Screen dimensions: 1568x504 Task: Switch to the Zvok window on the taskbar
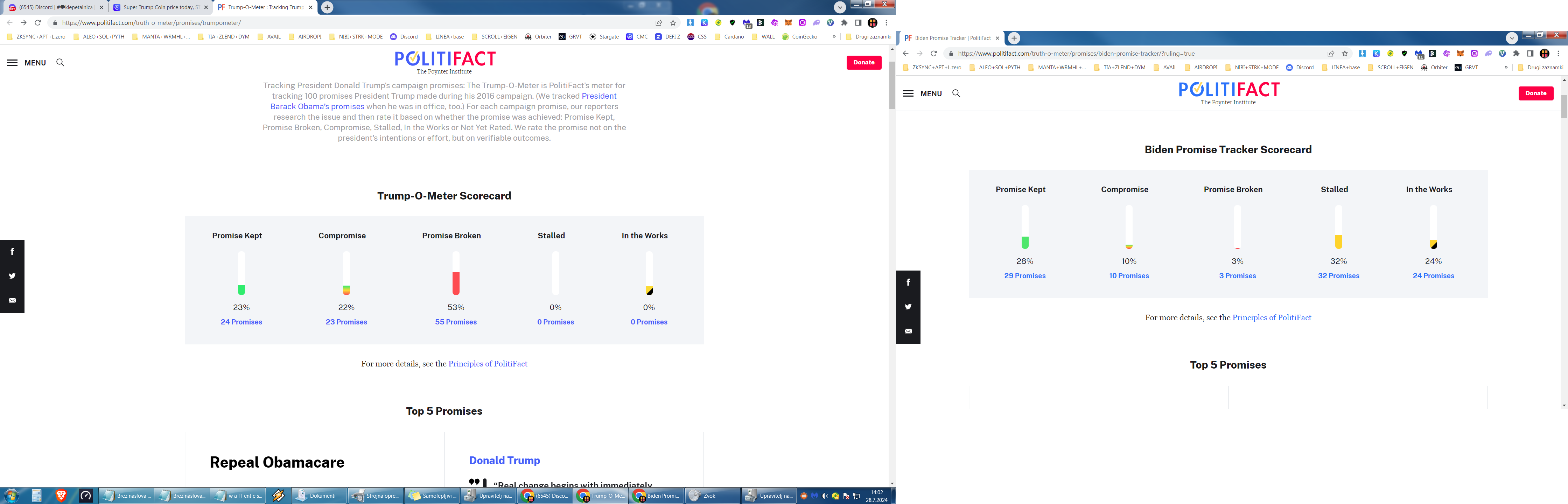tap(712, 496)
